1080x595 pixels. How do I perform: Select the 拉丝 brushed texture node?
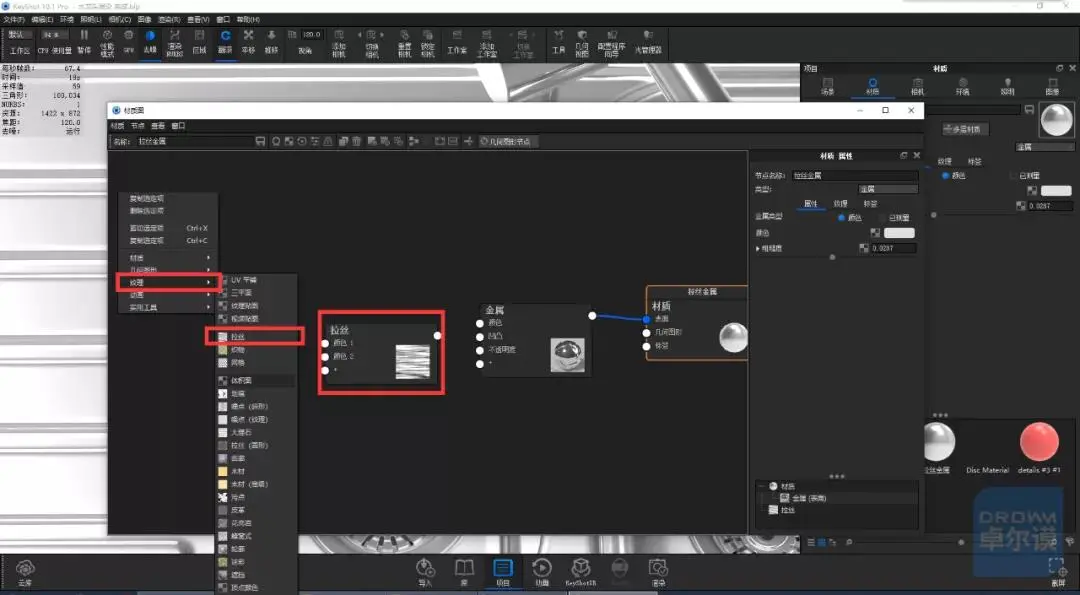pyautogui.click(x=381, y=352)
